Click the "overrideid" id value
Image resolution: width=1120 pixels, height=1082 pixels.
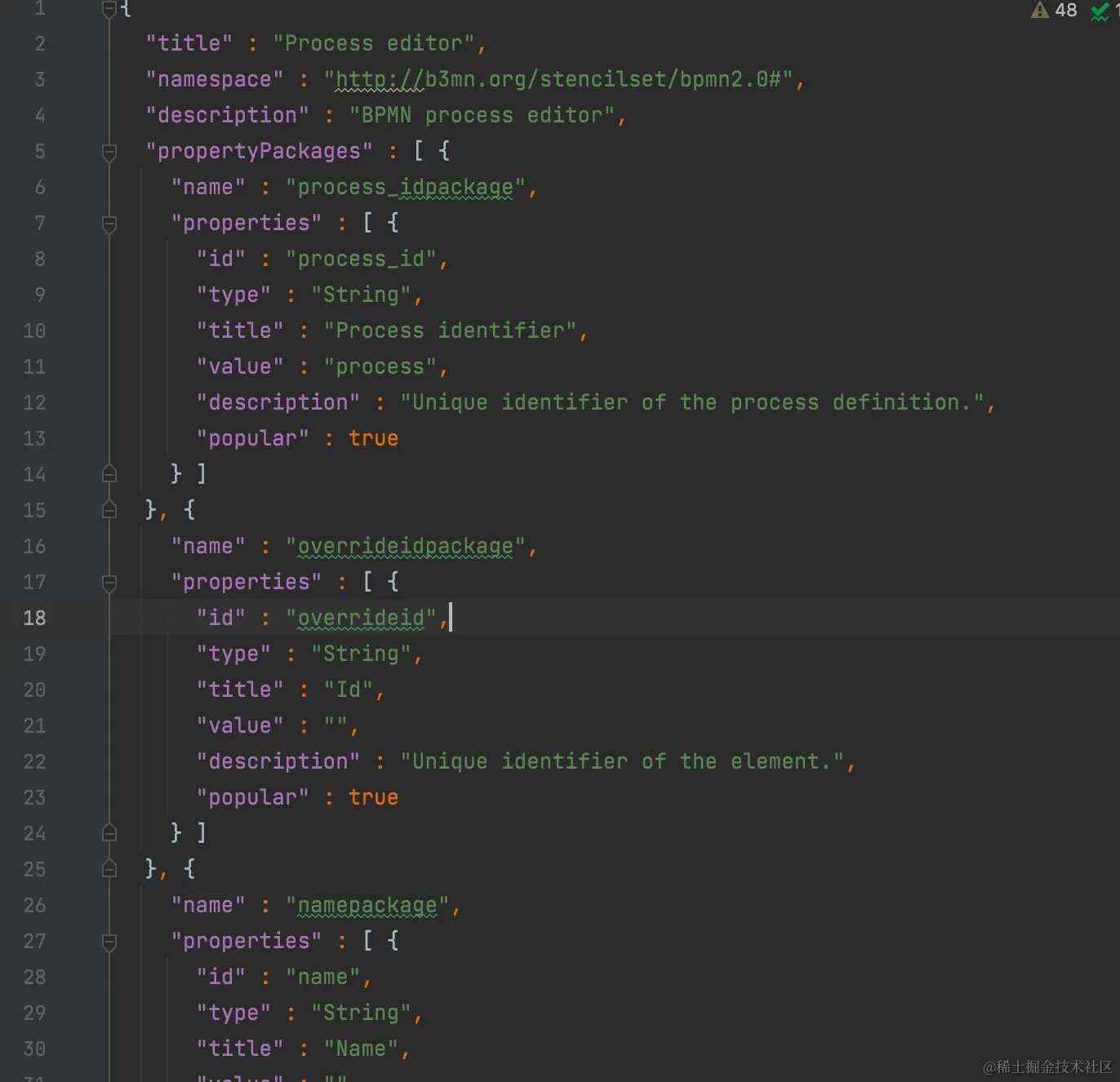(361, 618)
